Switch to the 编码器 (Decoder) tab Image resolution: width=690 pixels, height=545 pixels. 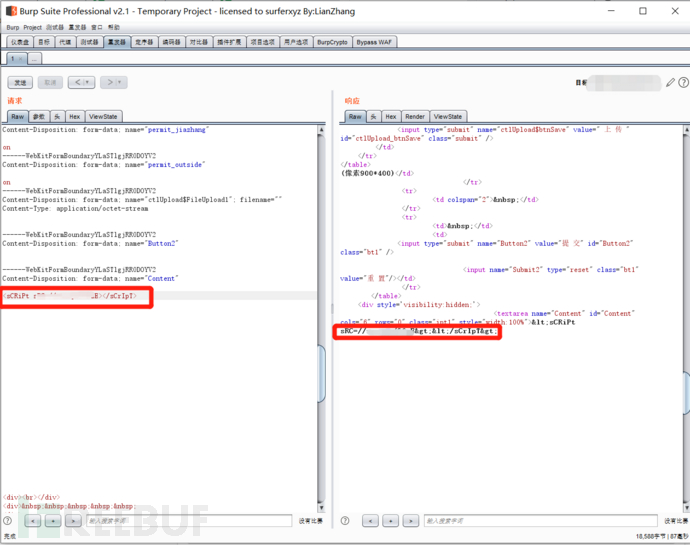(x=172, y=42)
